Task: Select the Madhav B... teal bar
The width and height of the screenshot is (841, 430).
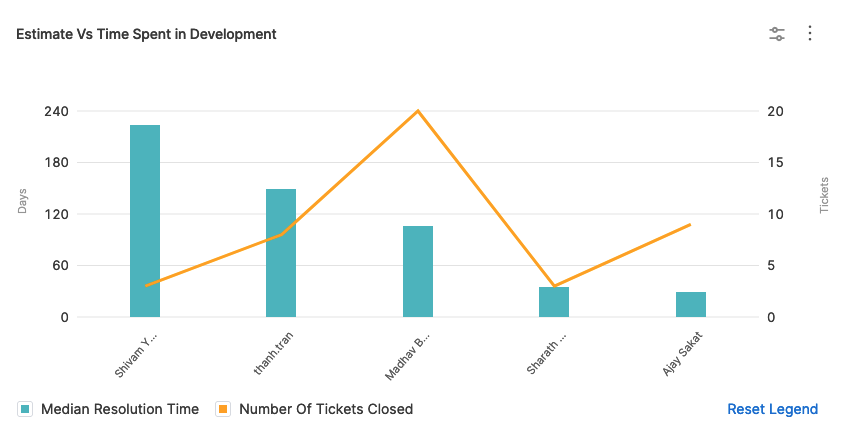Action: [x=418, y=271]
